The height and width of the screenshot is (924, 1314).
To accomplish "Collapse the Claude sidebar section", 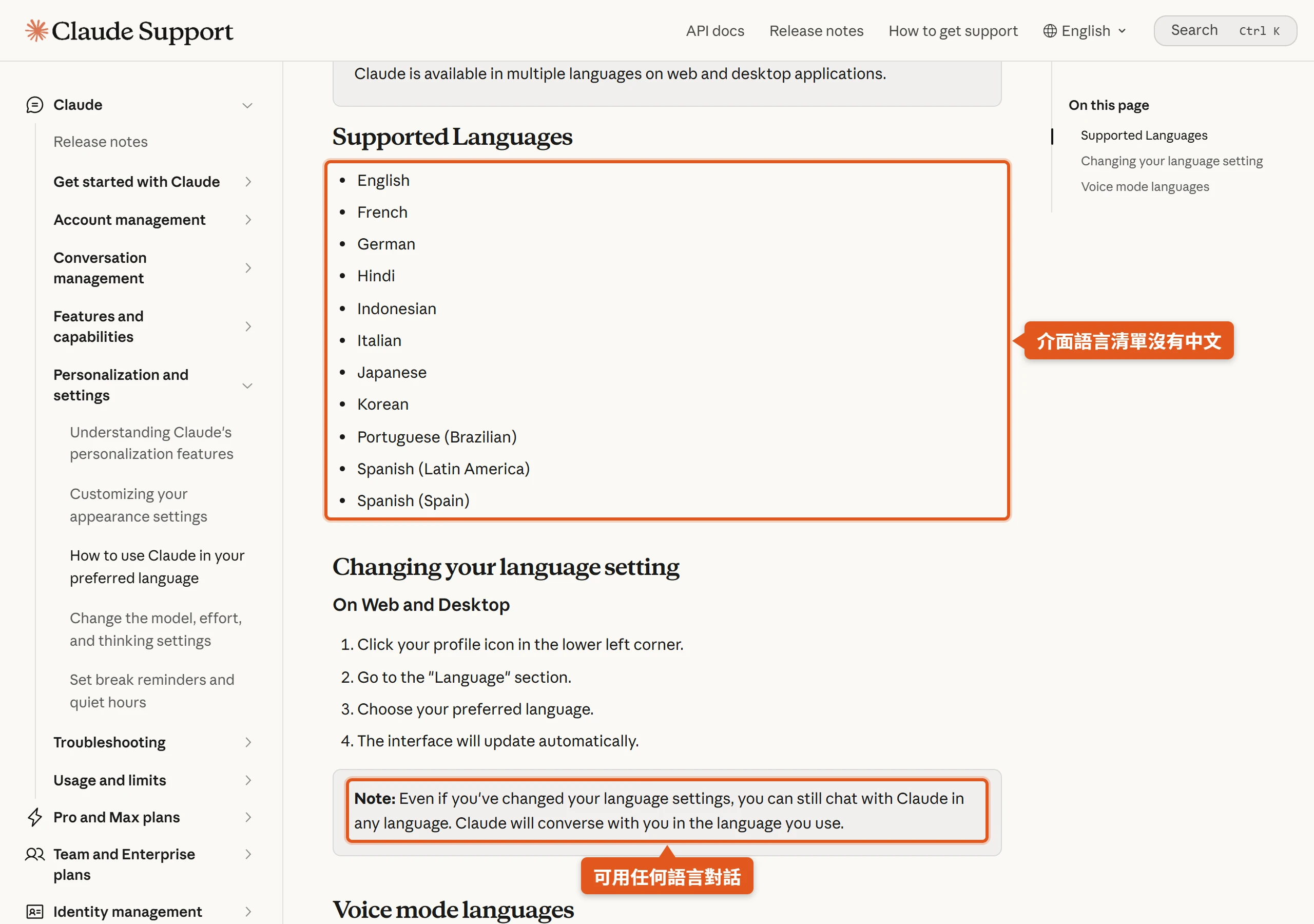I will (x=247, y=105).
